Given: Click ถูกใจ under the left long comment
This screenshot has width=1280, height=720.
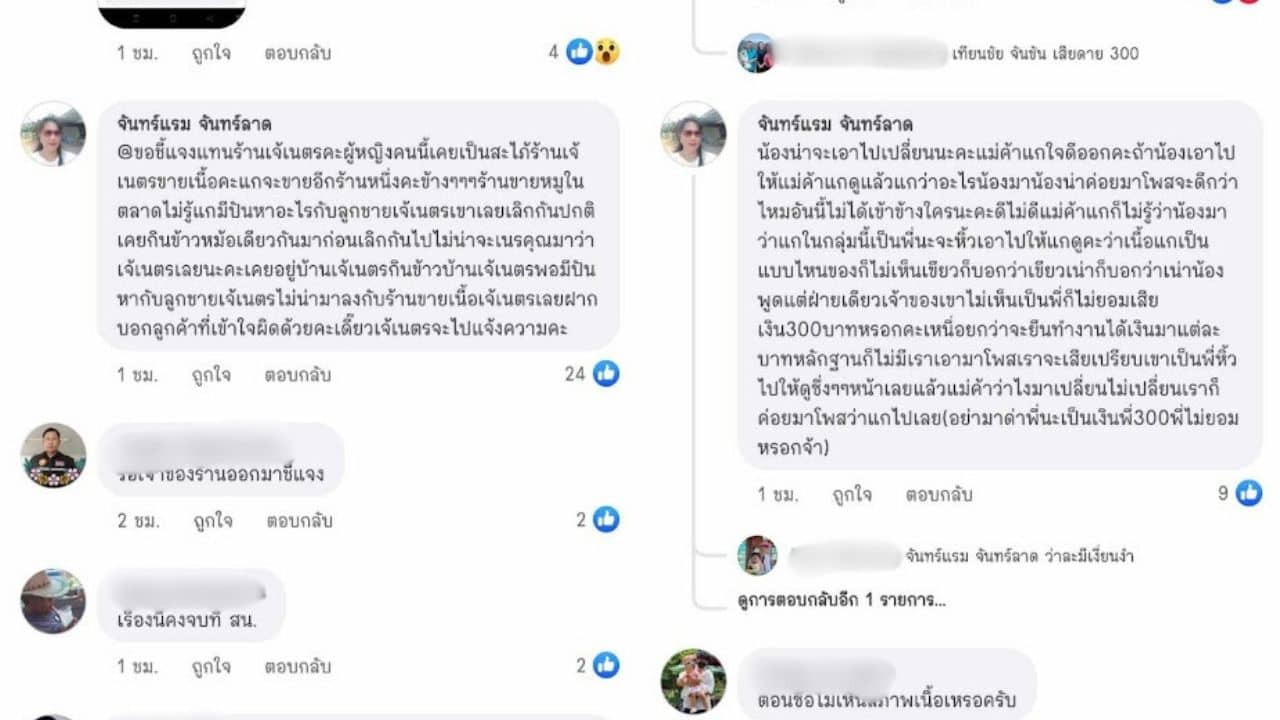Looking at the screenshot, I should pyautogui.click(x=211, y=375).
